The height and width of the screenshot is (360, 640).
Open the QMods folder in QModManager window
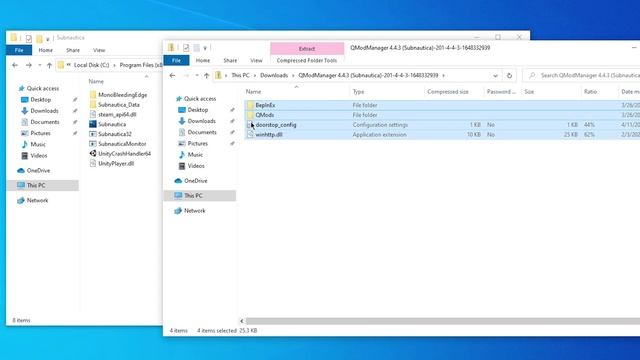click(265, 115)
